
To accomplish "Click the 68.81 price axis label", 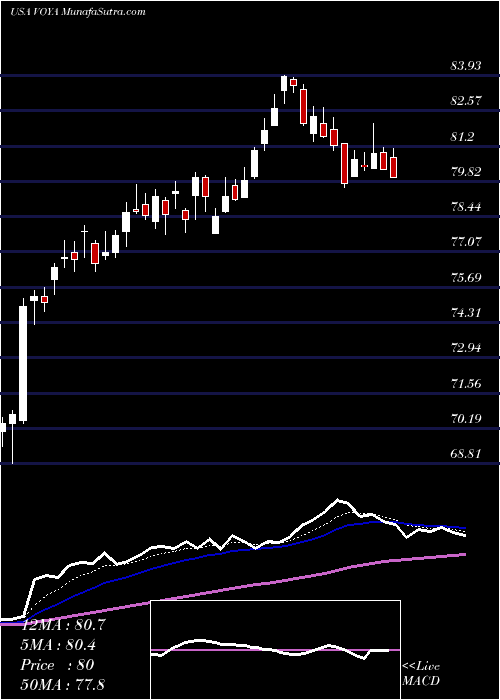I will (466, 454).
